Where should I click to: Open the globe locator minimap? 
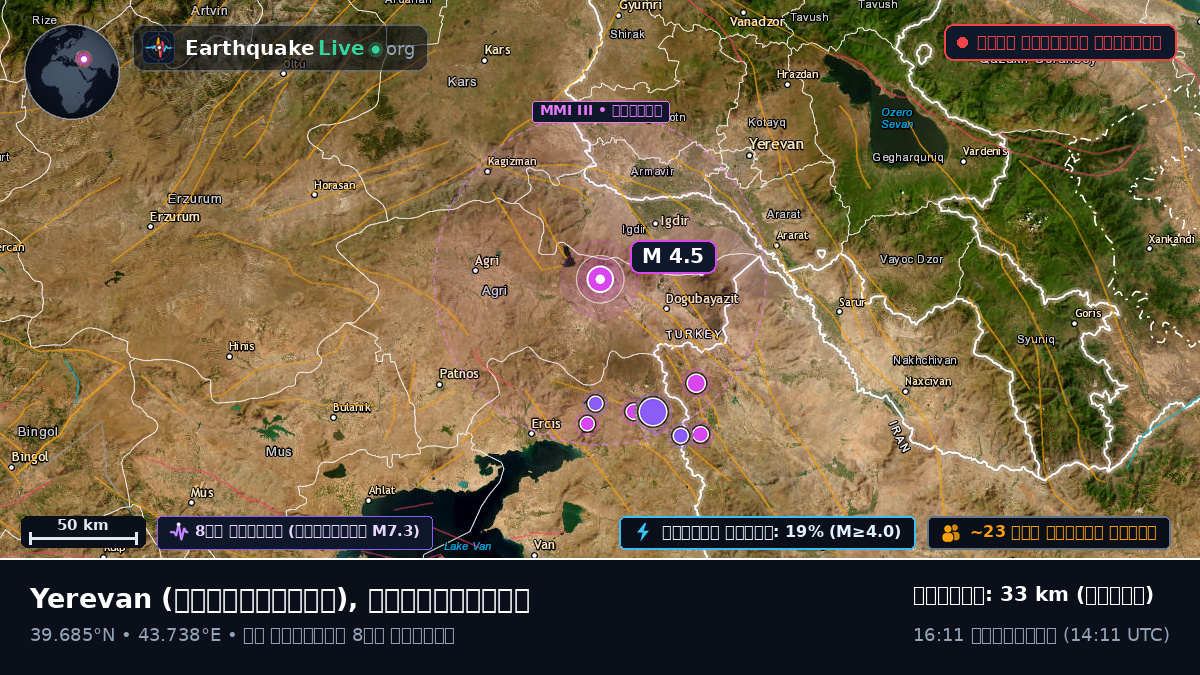72,72
